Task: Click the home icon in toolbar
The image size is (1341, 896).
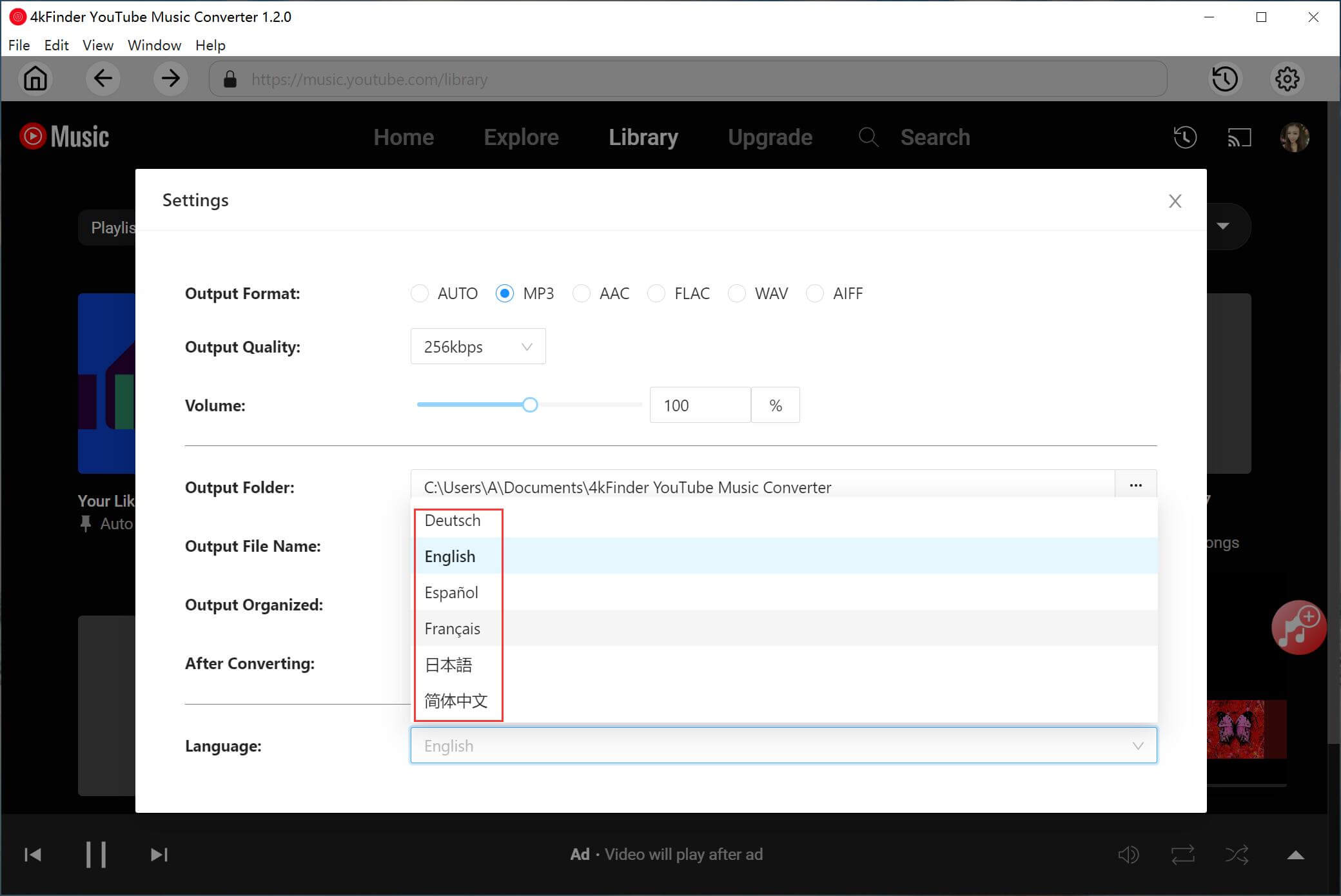Action: pos(35,79)
